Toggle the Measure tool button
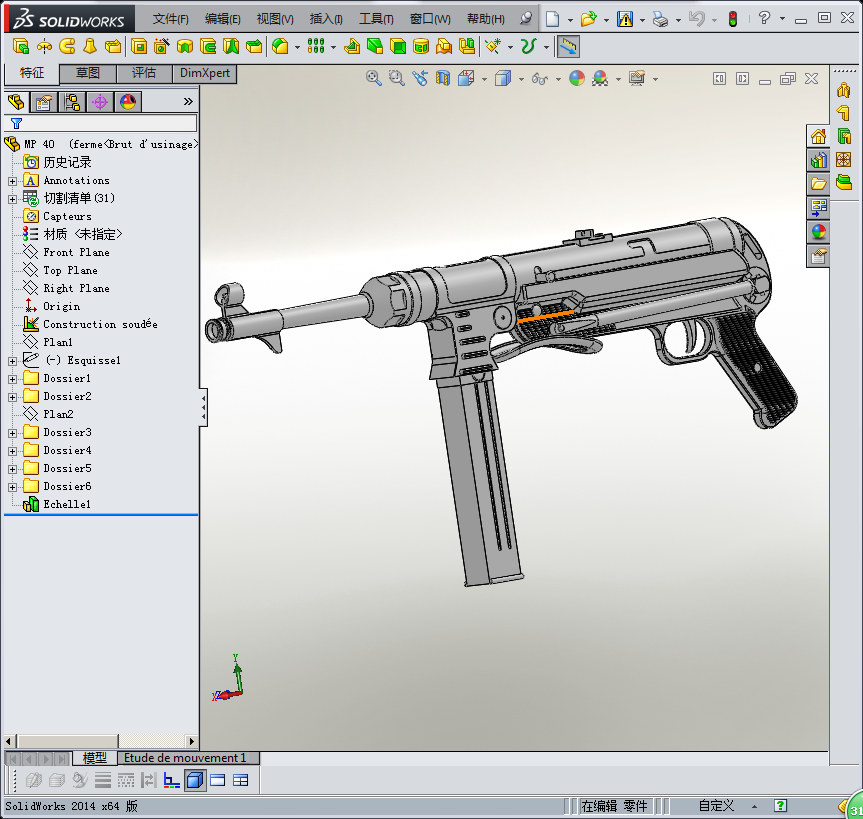The height and width of the screenshot is (819, 863). 567,46
